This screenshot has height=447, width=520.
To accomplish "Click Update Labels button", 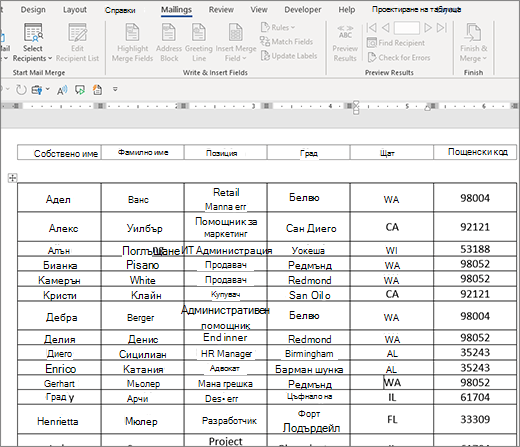I will (289, 56).
